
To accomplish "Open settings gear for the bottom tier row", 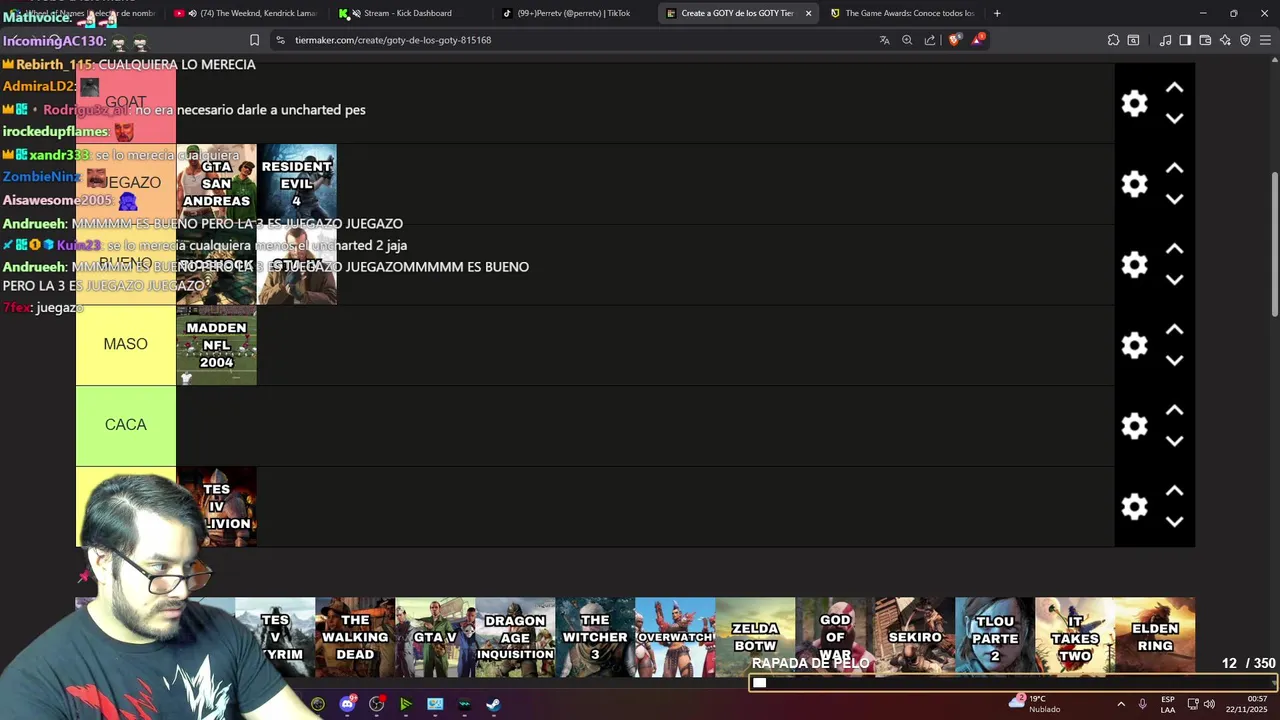I will pos(1134,507).
